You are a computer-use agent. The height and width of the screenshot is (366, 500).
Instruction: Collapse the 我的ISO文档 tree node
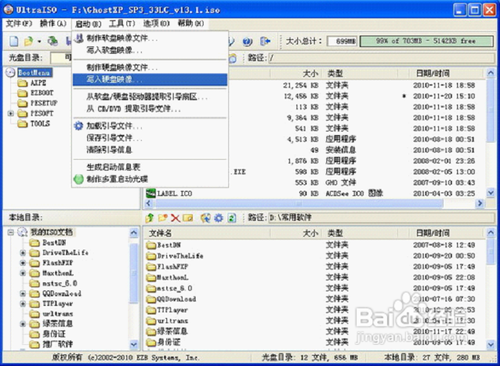[x=11, y=232]
